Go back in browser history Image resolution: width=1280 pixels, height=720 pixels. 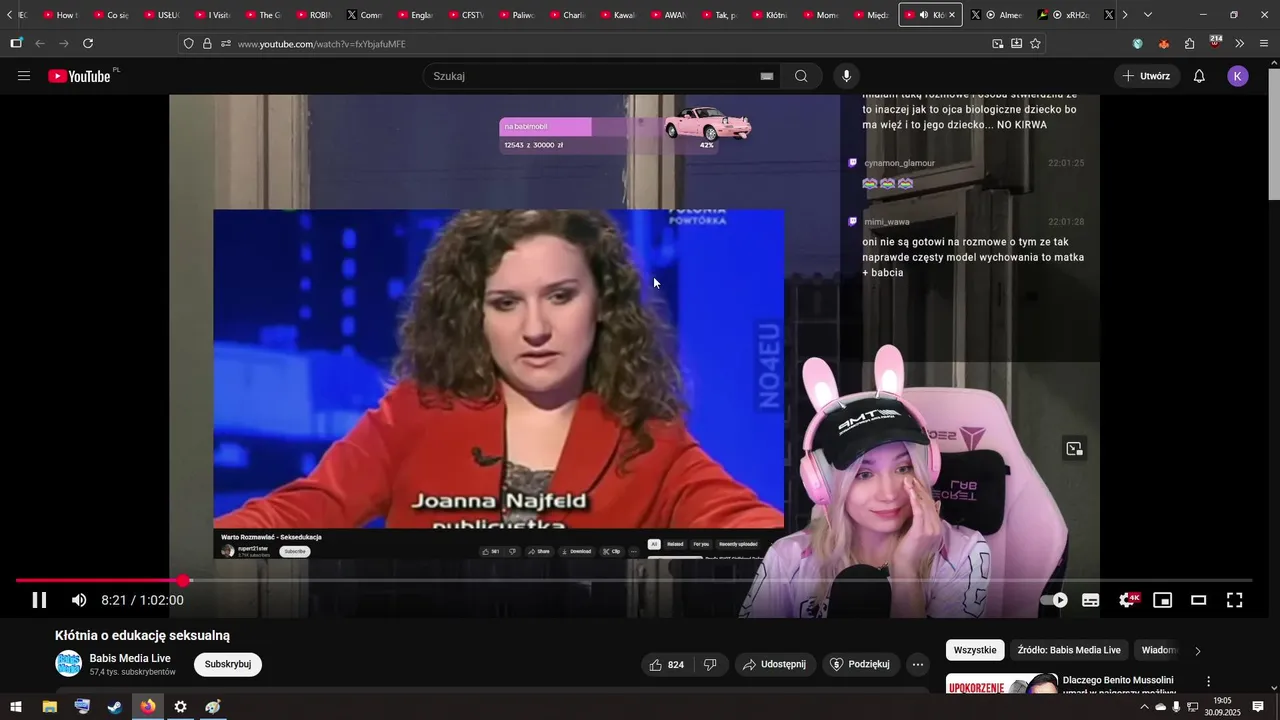point(40,43)
